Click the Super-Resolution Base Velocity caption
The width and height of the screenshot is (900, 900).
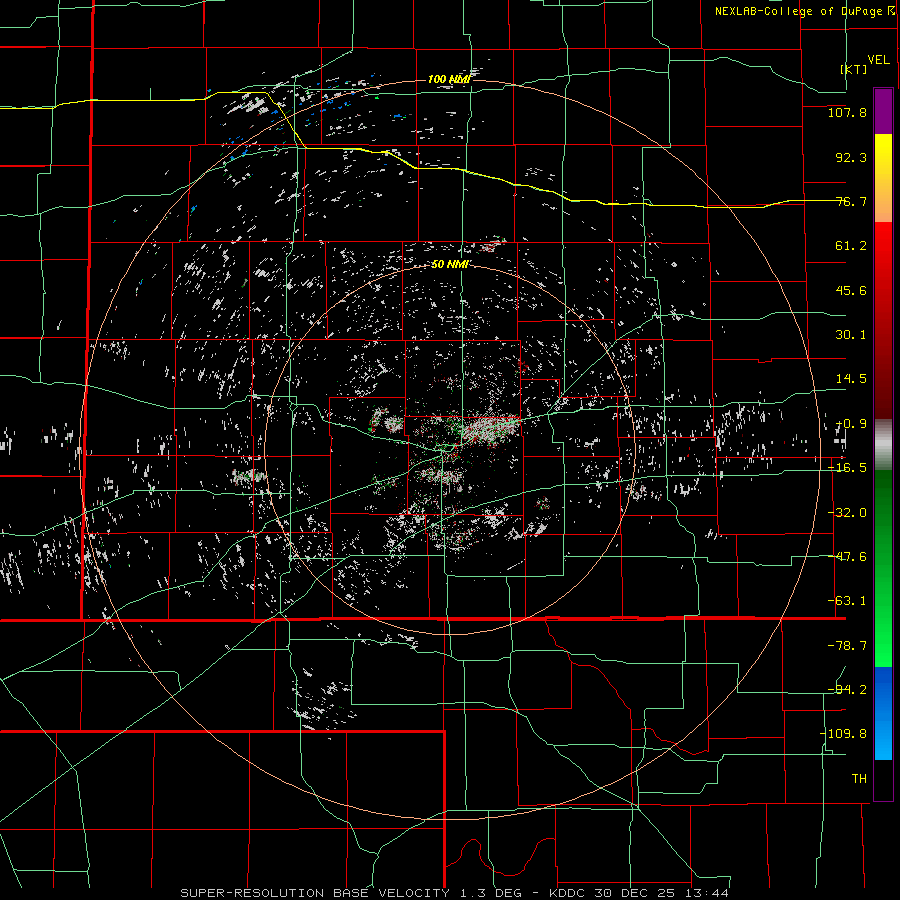click(x=455, y=893)
